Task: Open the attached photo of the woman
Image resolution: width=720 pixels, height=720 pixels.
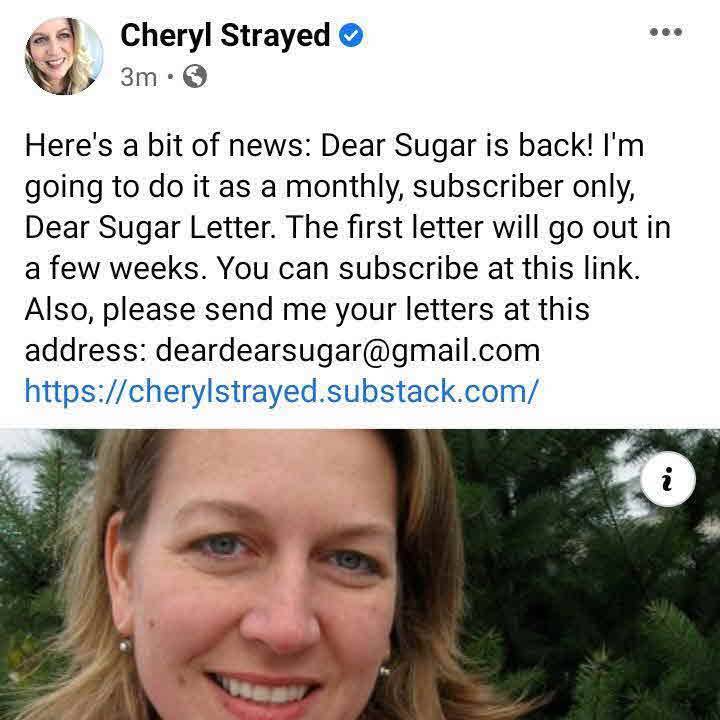Action: (360, 574)
